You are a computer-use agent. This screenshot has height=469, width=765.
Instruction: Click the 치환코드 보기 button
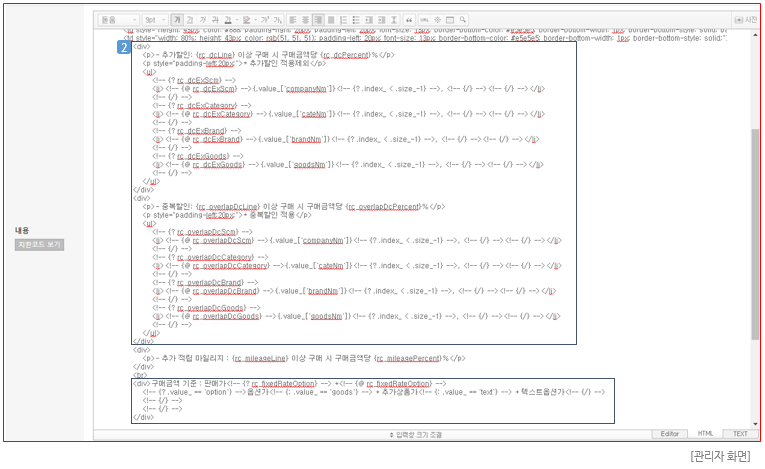(40, 244)
